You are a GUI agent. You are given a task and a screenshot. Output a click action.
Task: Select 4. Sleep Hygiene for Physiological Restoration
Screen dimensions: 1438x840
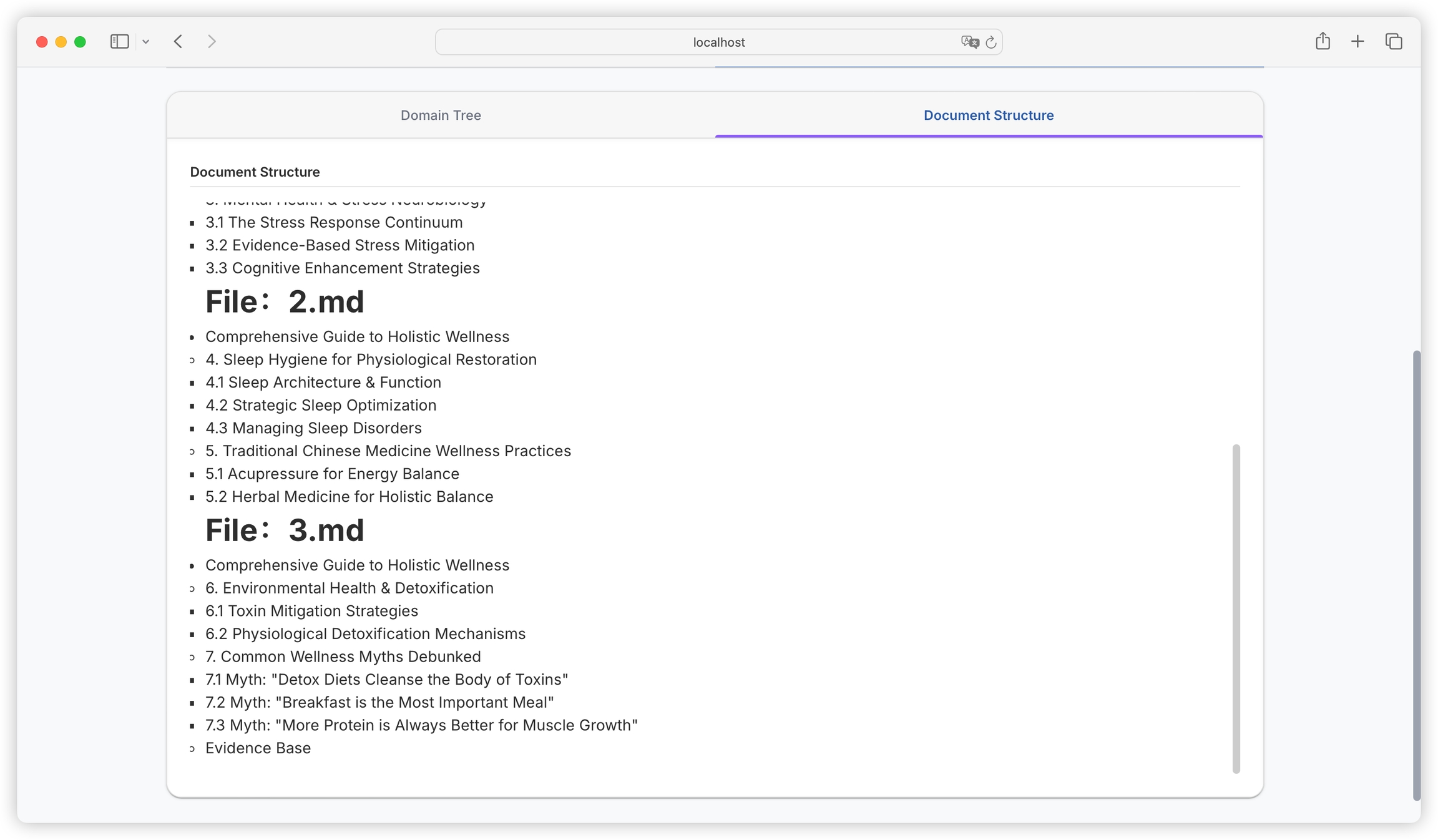(x=371, y=359)
